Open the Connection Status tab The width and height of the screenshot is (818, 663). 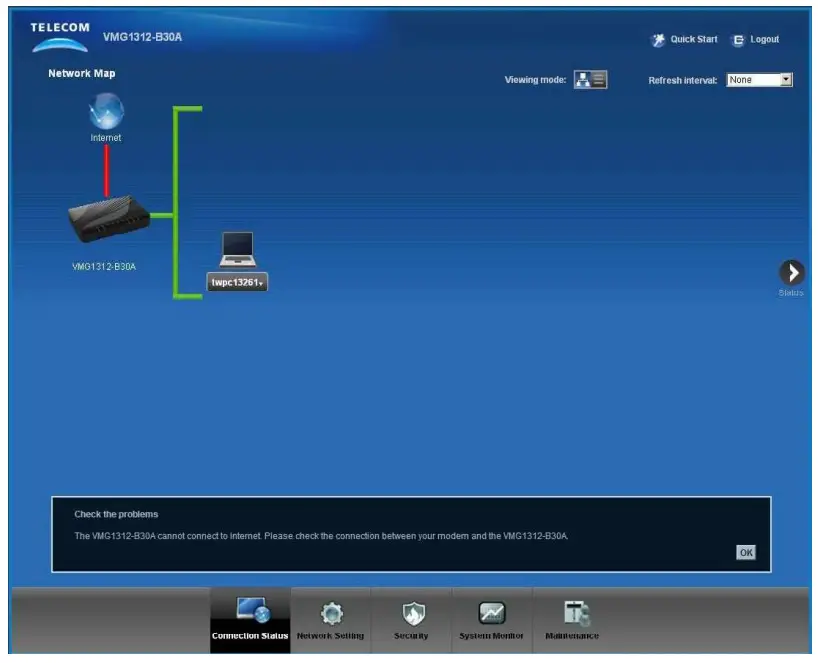(250, 620)
